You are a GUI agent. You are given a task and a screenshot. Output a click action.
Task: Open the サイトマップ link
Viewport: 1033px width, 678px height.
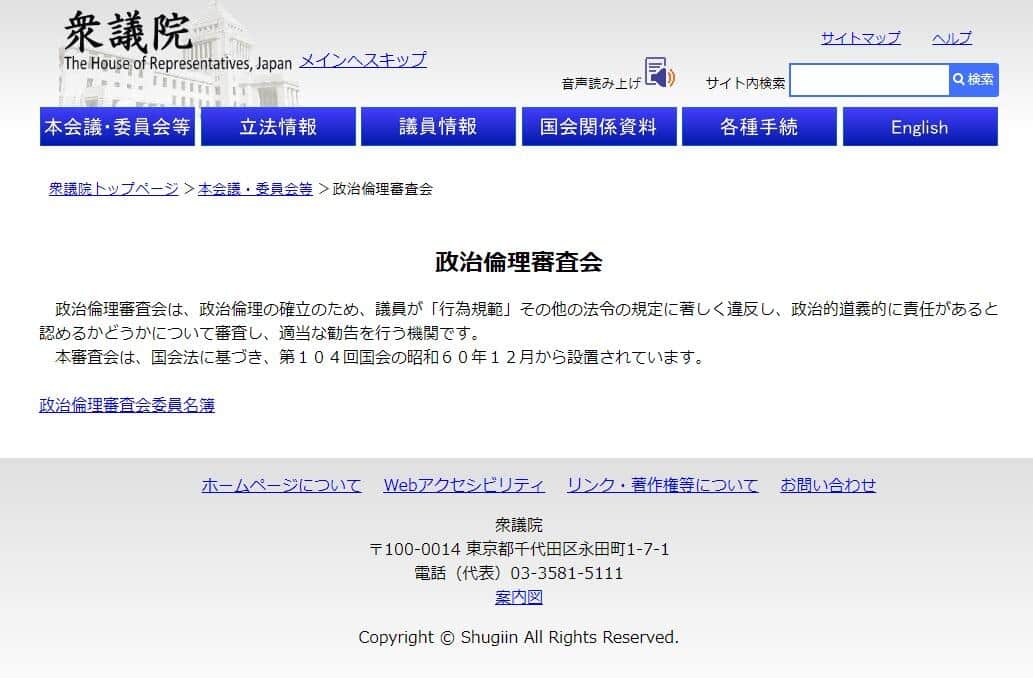858,38
